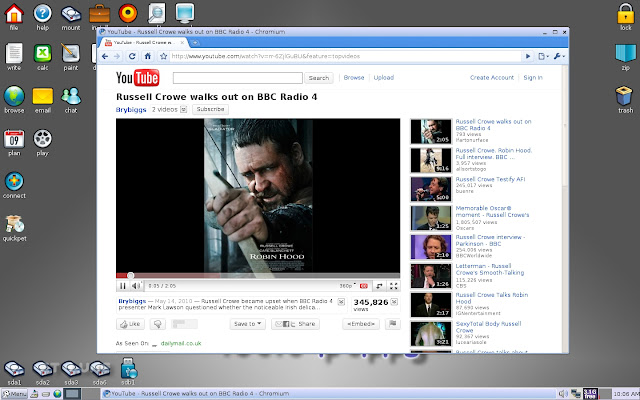Screen dimensions: 640x400
Task: Open the sda1 drive icon
Action: (14, 369)
